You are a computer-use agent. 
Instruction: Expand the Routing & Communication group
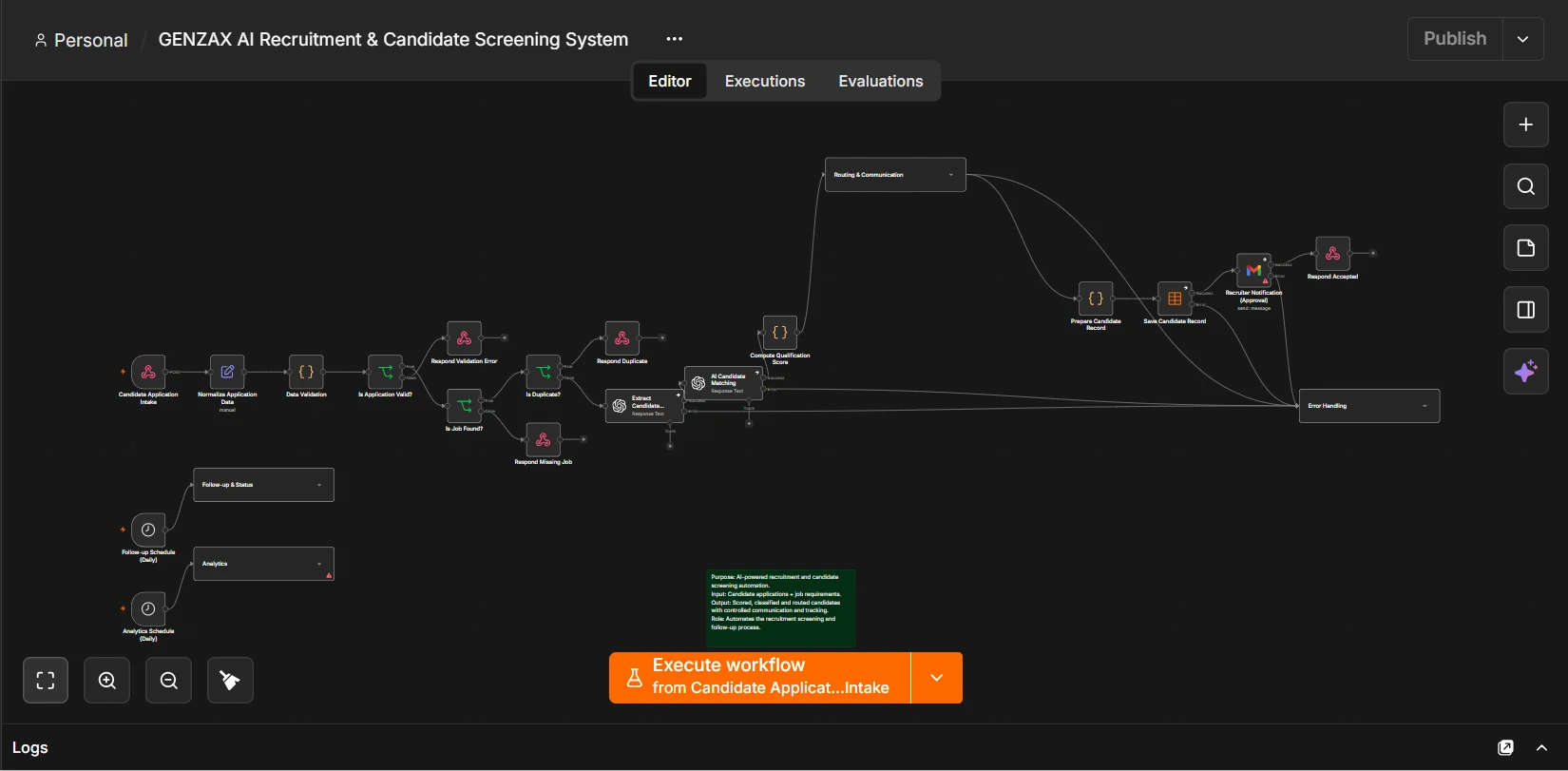click(950, 175)
